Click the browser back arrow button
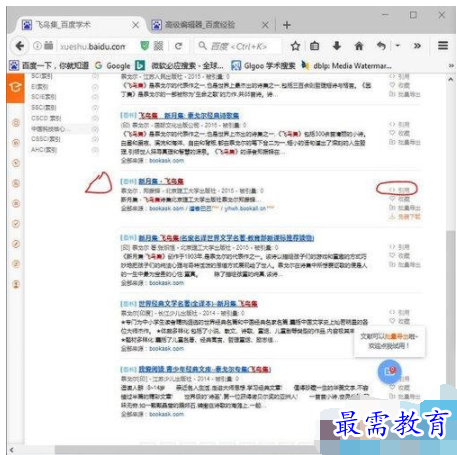The width and height of the screenshot is (457, 455). point(20,46)
